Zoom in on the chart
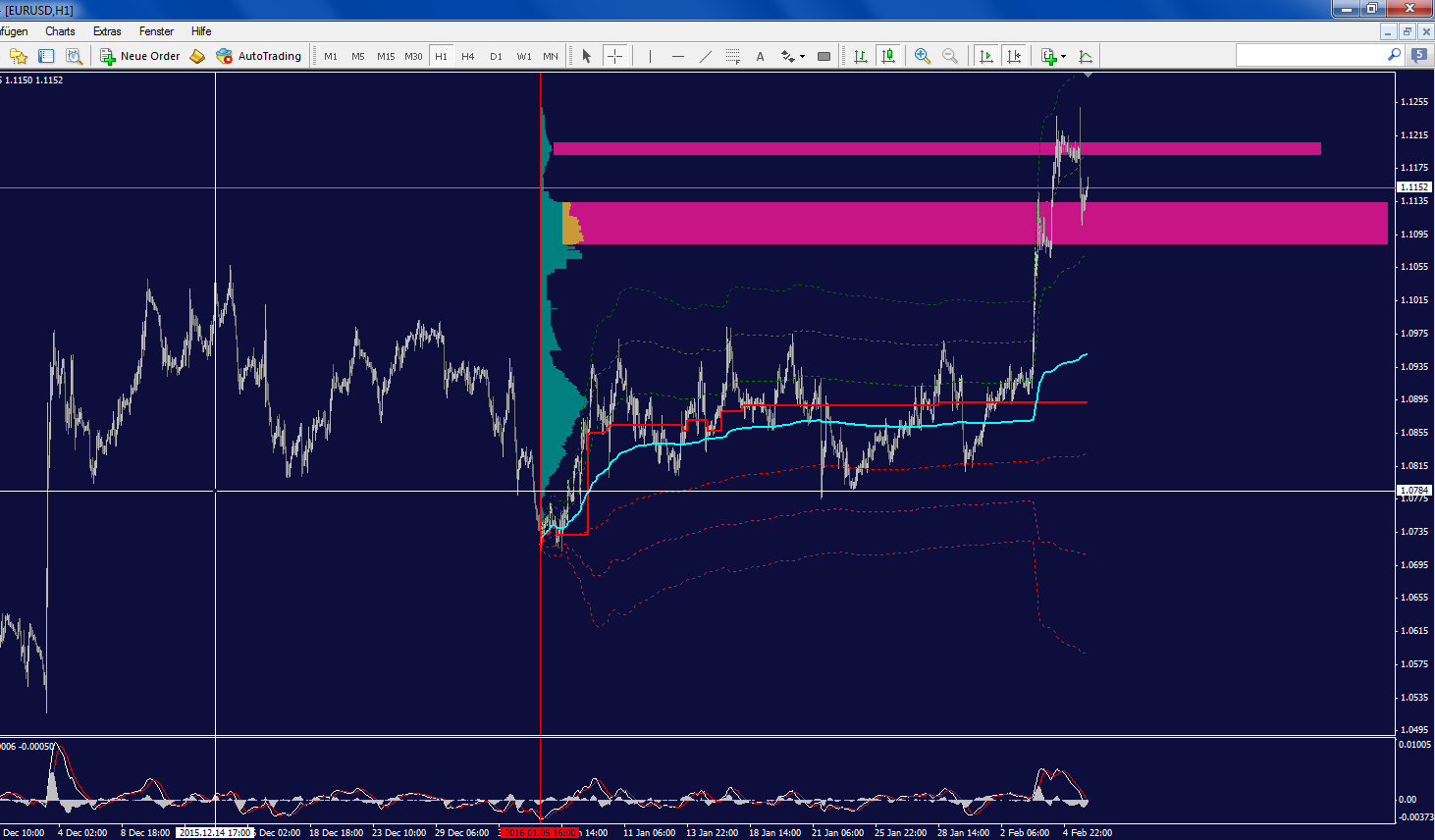Viewport: 1435px width, 840px height. [x=922, y=56]
